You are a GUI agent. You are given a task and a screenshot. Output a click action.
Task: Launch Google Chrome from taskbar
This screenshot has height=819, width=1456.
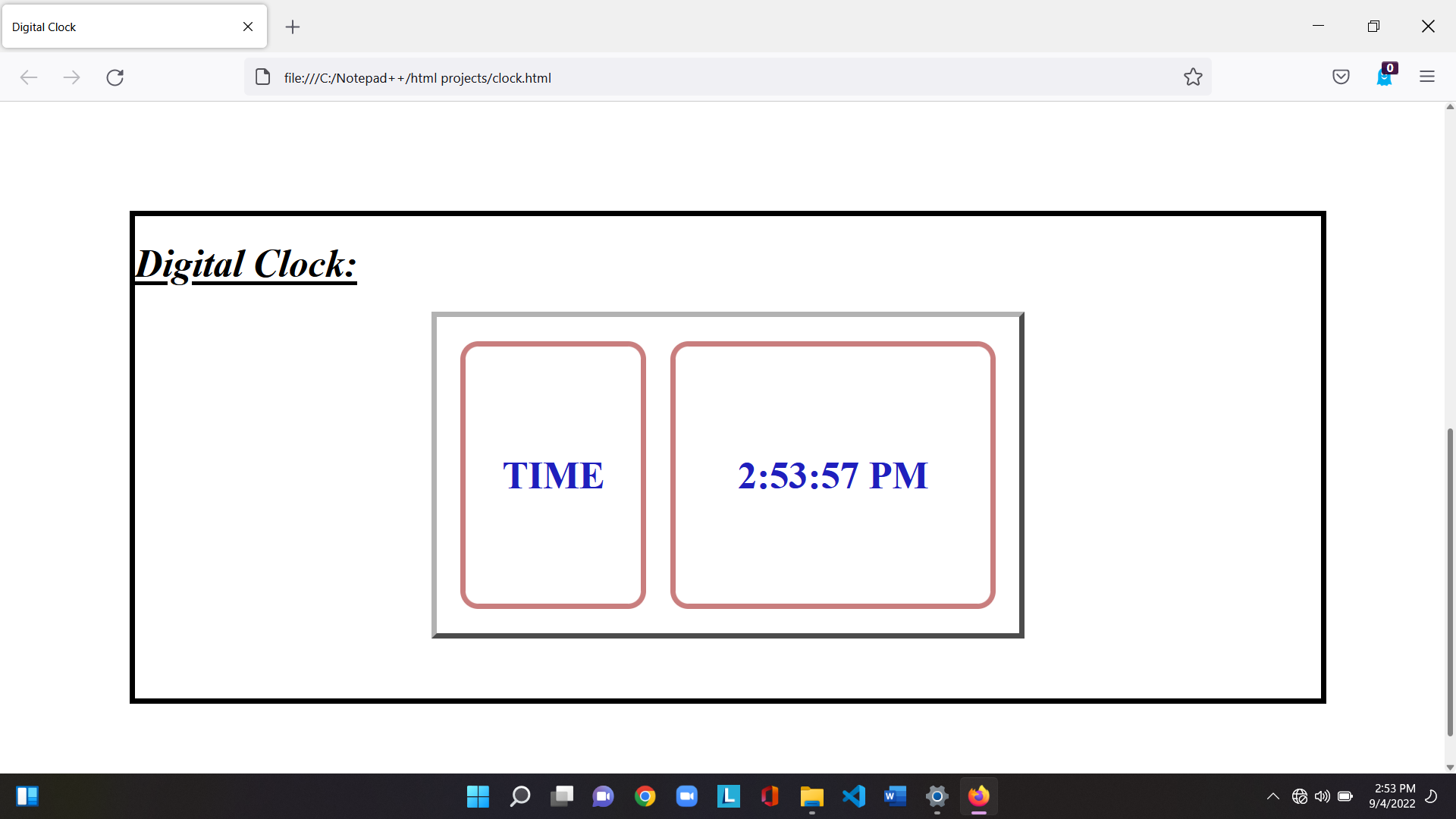tap(645, 796)
